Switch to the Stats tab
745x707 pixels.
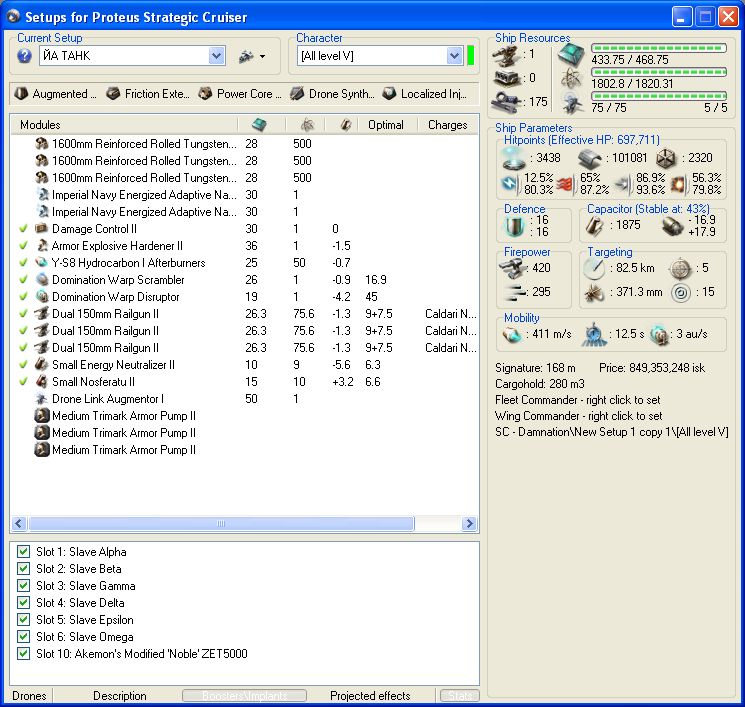459,696
